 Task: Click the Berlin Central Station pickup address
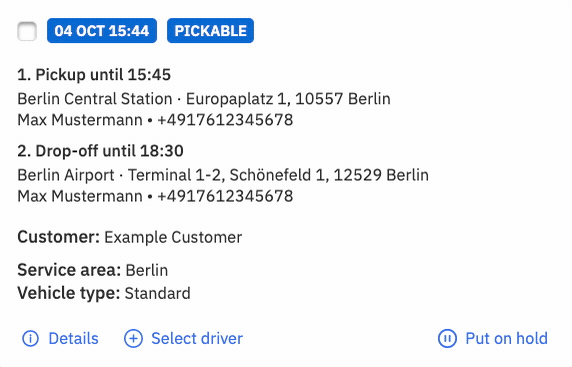point(204,99)
